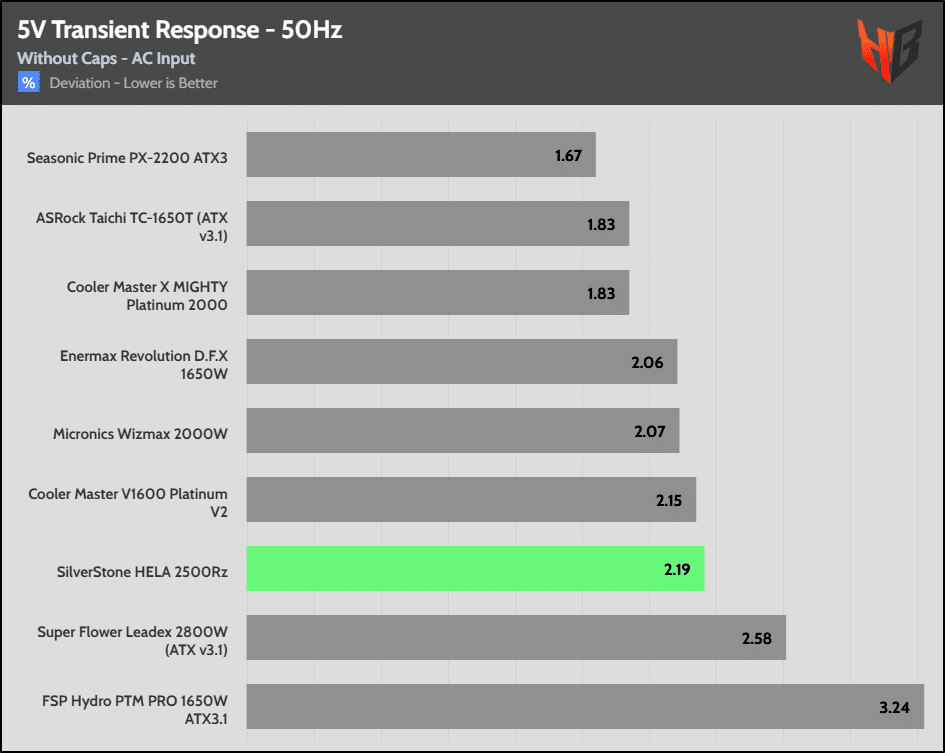Click the chart title '5V Transient Response - 50Hz'
Viewport: 945px width, 753px height.
point(180,30)
